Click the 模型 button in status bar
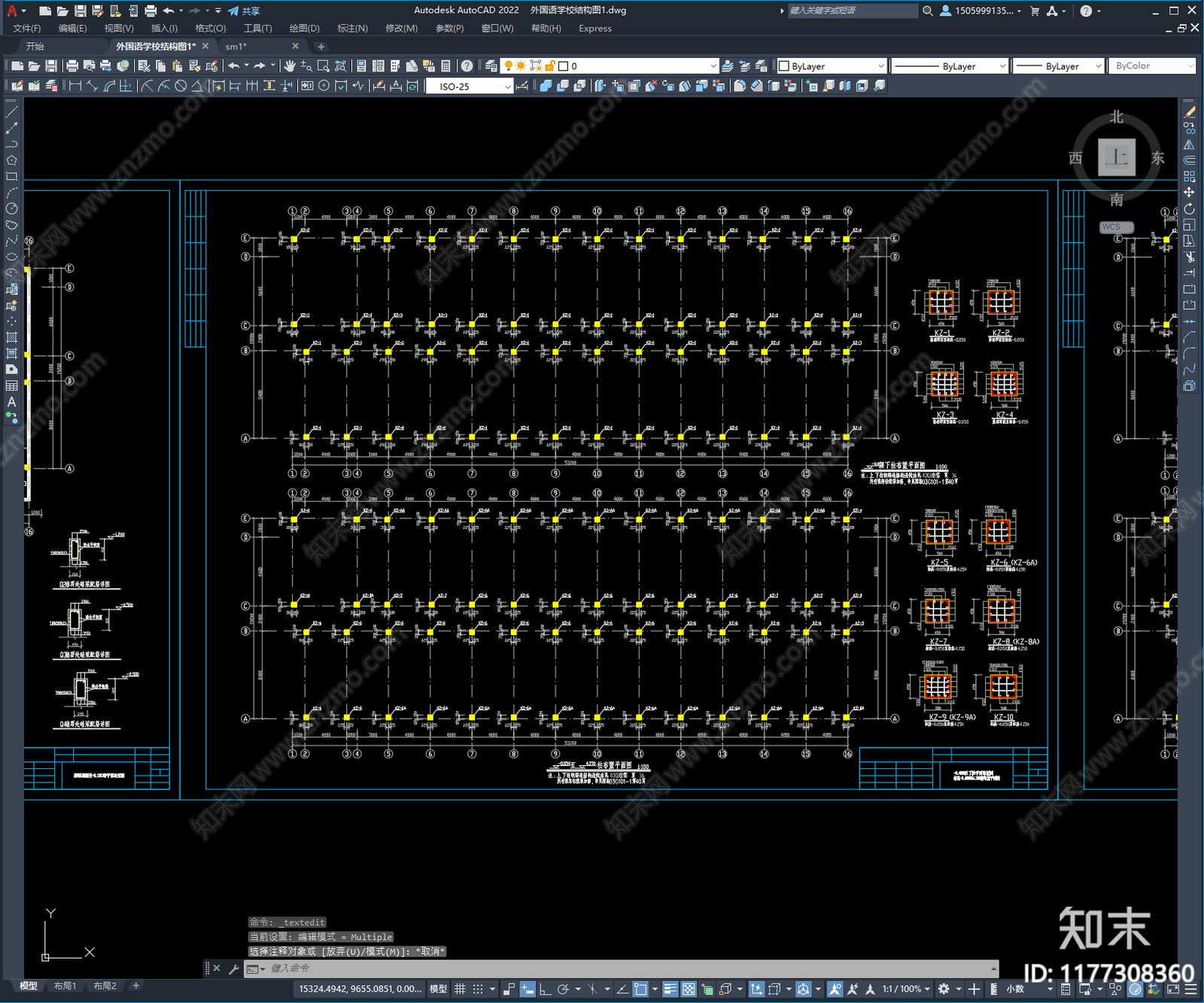1204x1003 pixels. click(x=438, y=989)
